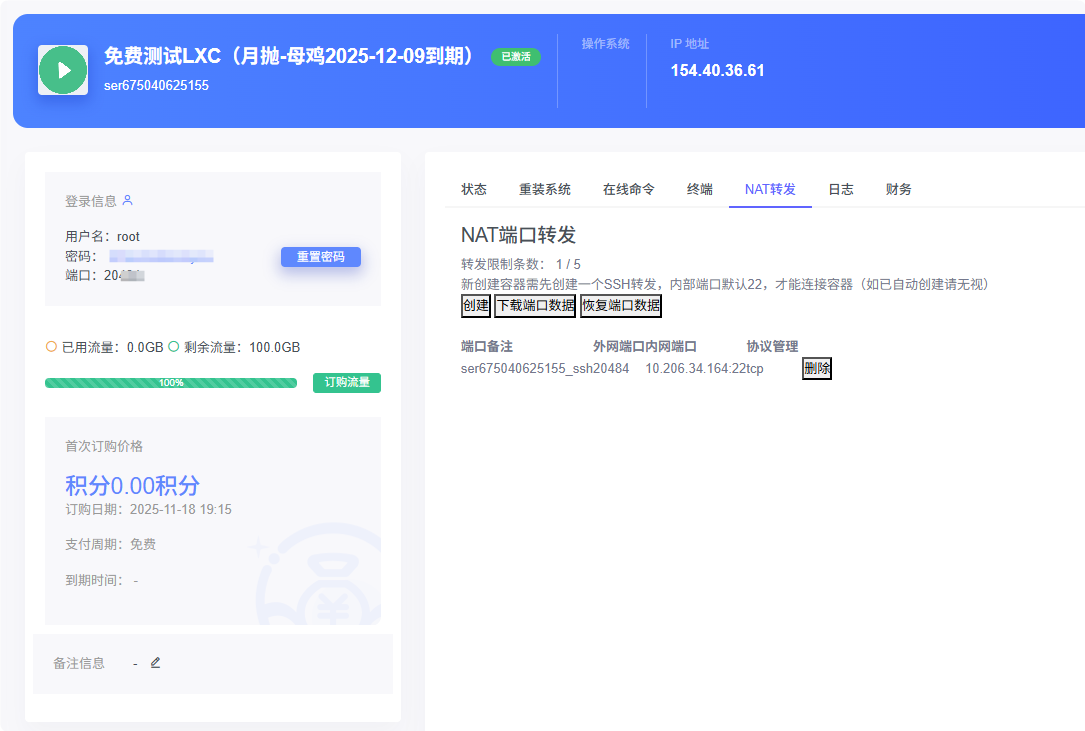Click the 下载端口数据 button

point(535,306)
